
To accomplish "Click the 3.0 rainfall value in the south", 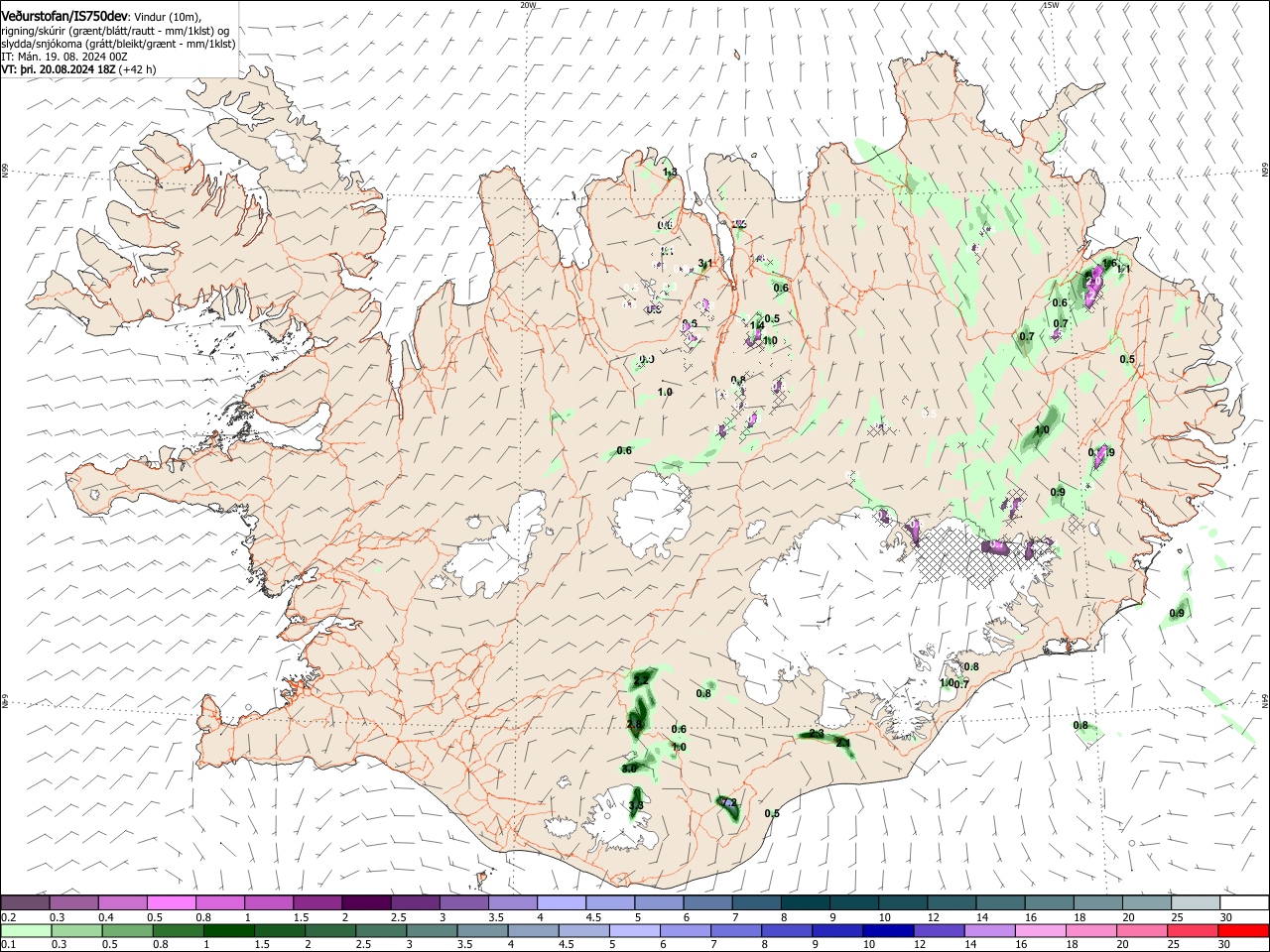I will point(629,769).
